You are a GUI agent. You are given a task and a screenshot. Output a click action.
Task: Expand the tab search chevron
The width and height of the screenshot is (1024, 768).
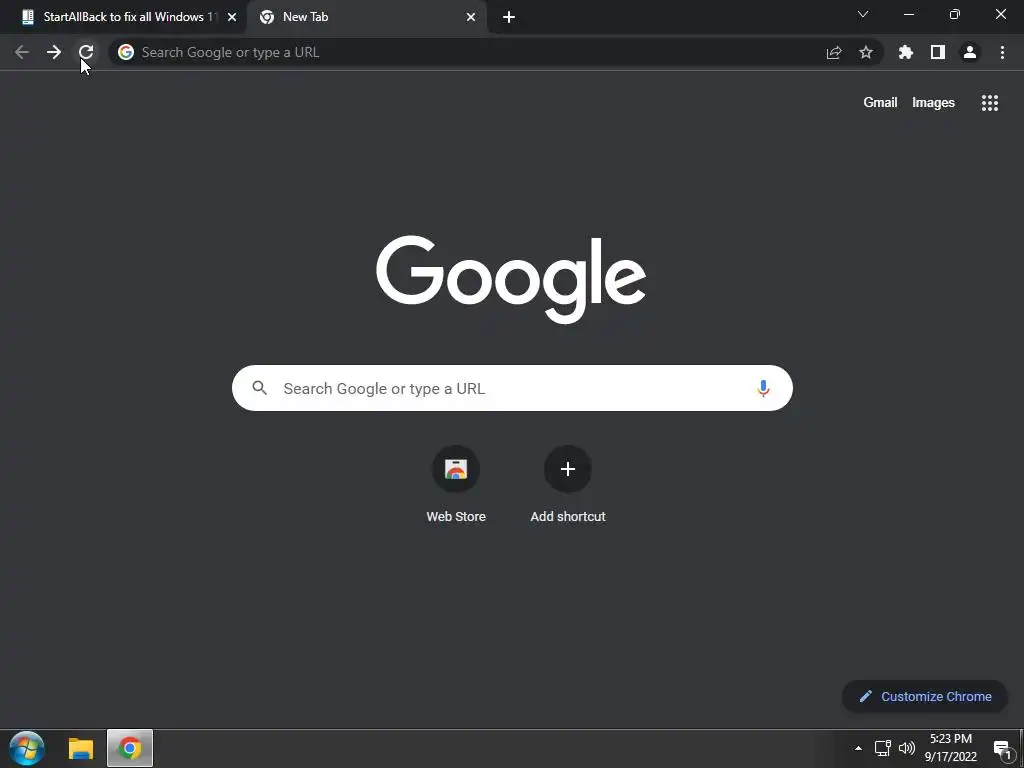(x=863, y=14)
